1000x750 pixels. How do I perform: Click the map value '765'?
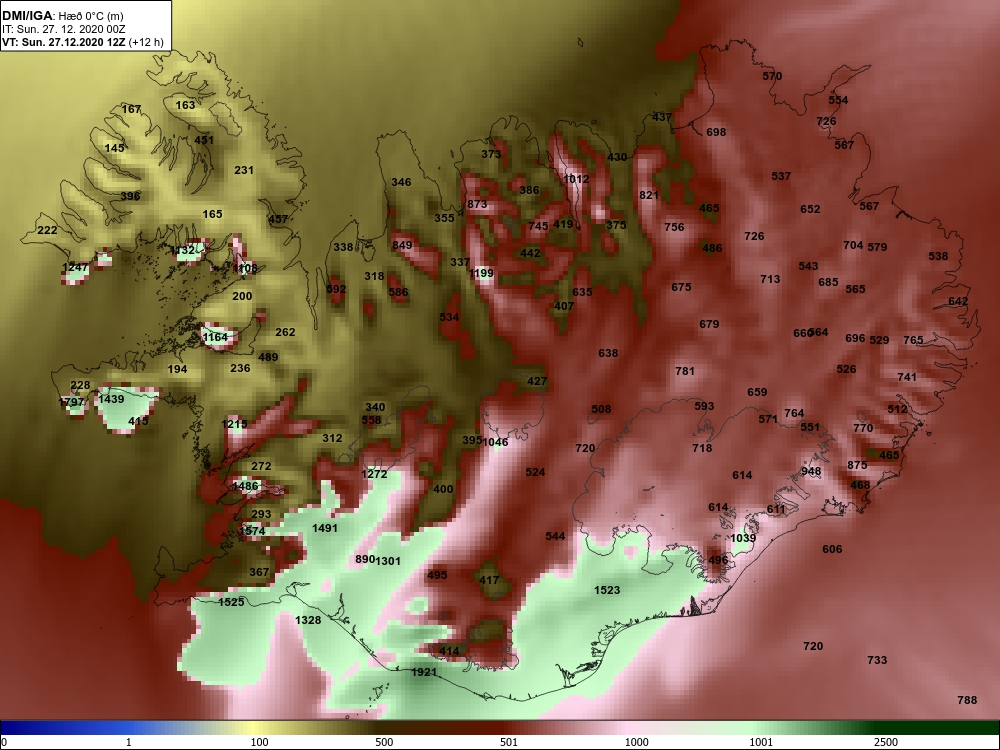pyautogui.click(x=913, y=340)
